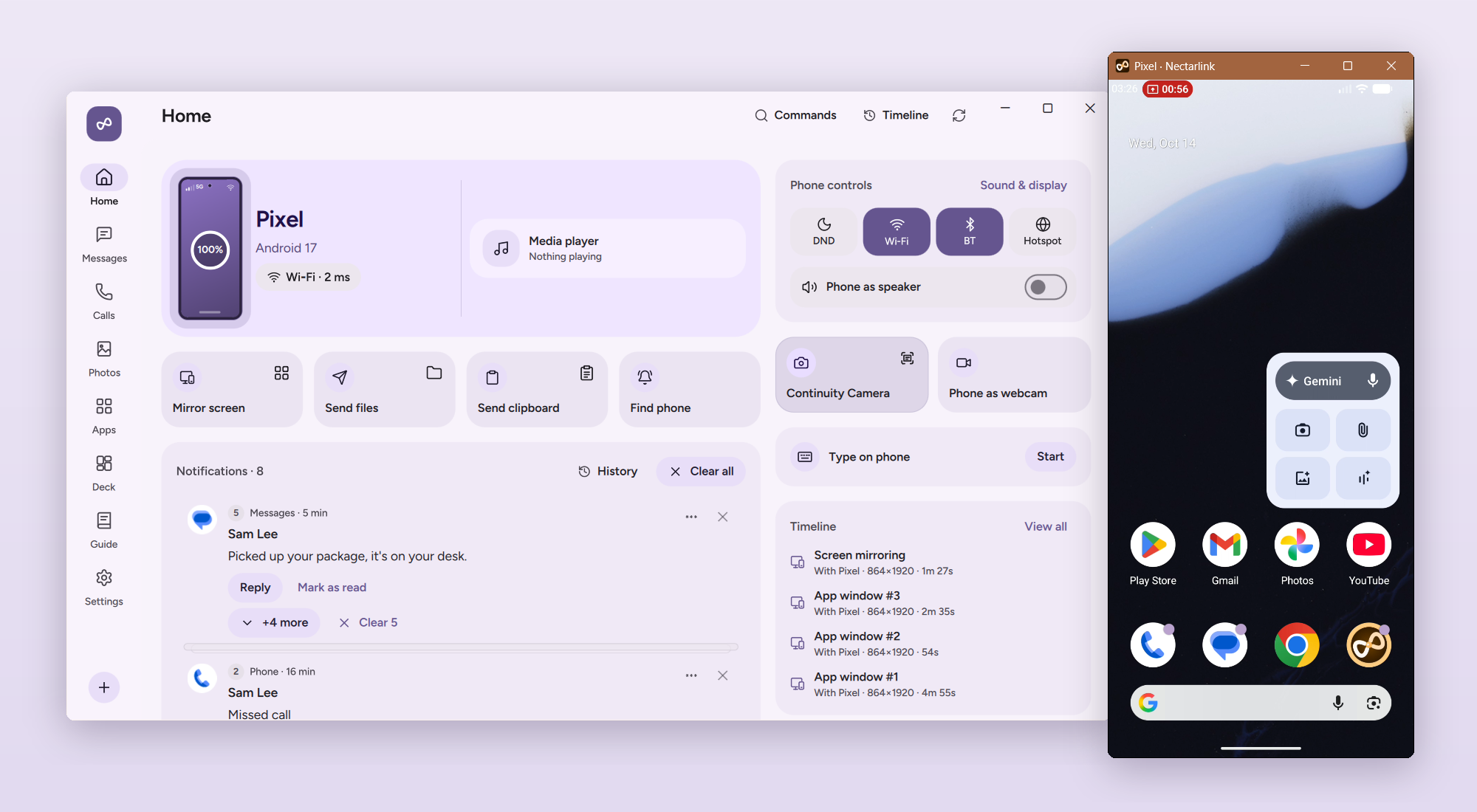
Task: Toggle the Hotspot control
Action: click(1042, 232)
